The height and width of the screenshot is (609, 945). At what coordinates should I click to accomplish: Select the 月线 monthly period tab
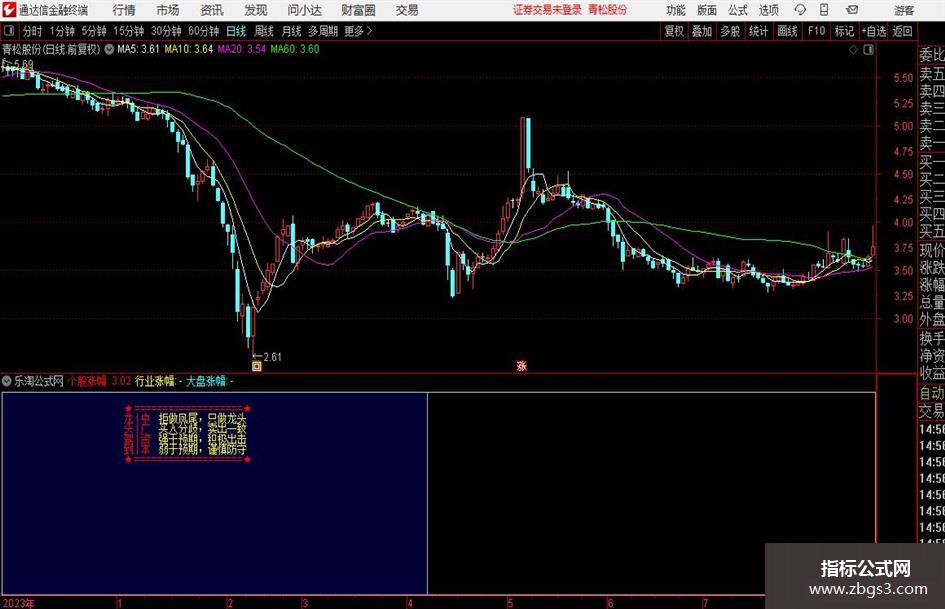point(291,31)
